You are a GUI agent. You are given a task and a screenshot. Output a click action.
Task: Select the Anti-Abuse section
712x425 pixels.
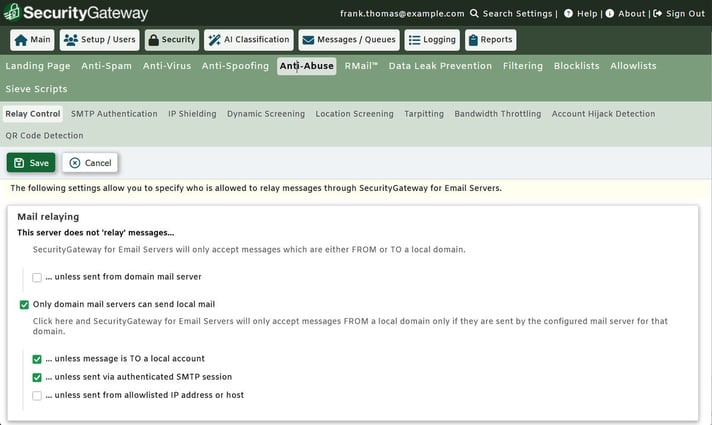click(x=307, y=66)
